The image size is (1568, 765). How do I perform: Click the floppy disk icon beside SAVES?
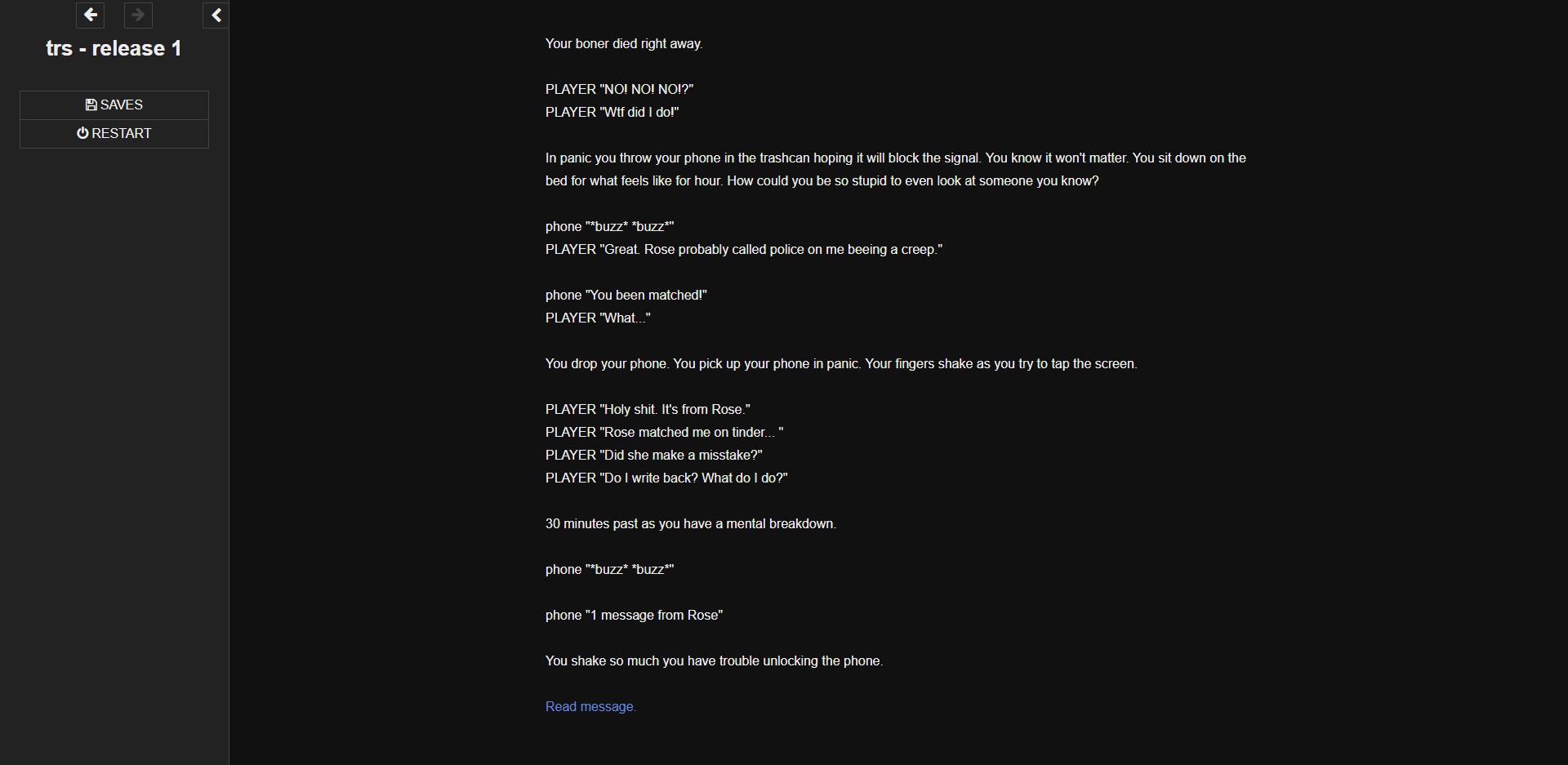point(91,105)
